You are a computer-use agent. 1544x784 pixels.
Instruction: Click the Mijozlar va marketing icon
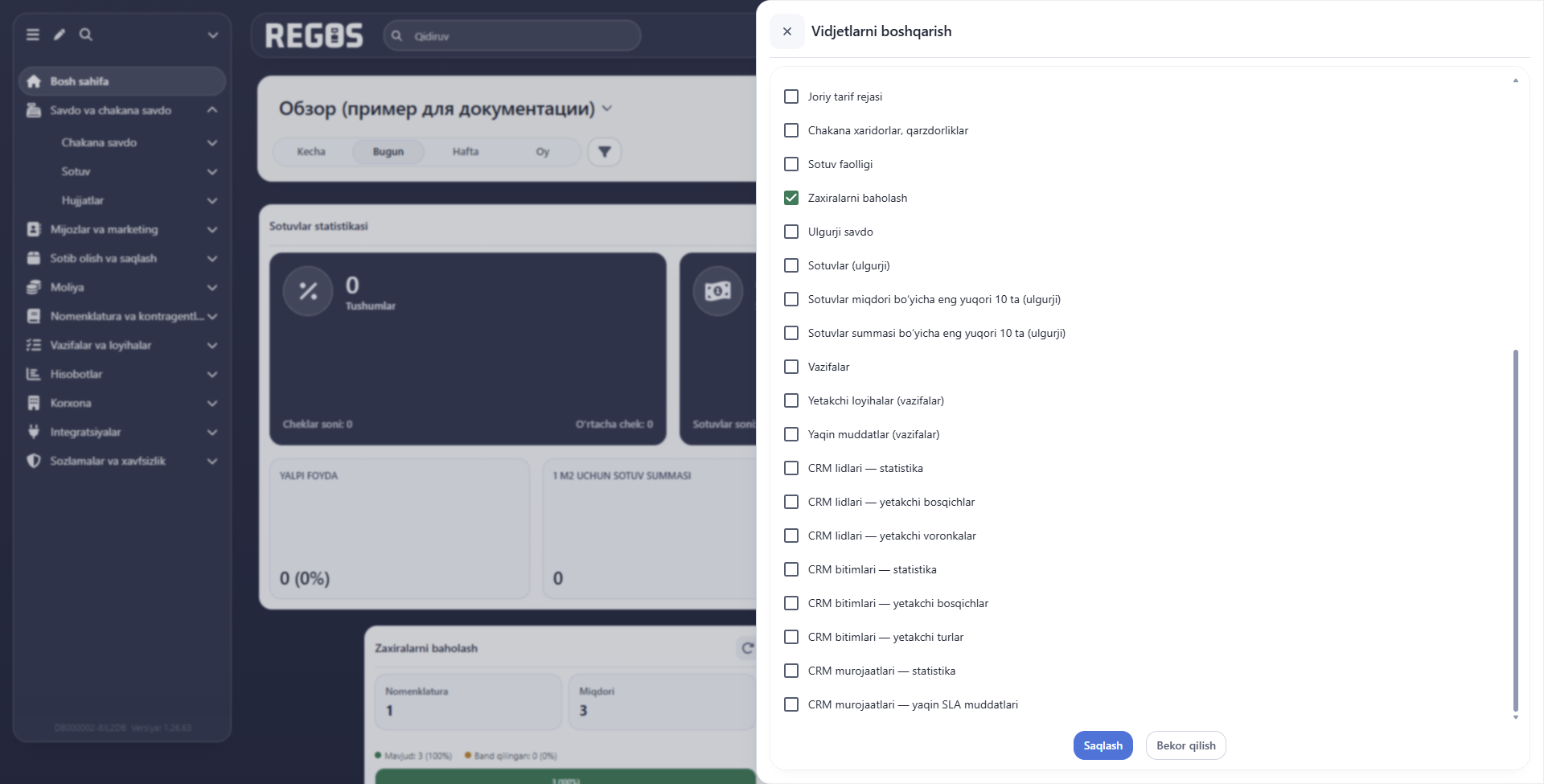pos(34,229)
